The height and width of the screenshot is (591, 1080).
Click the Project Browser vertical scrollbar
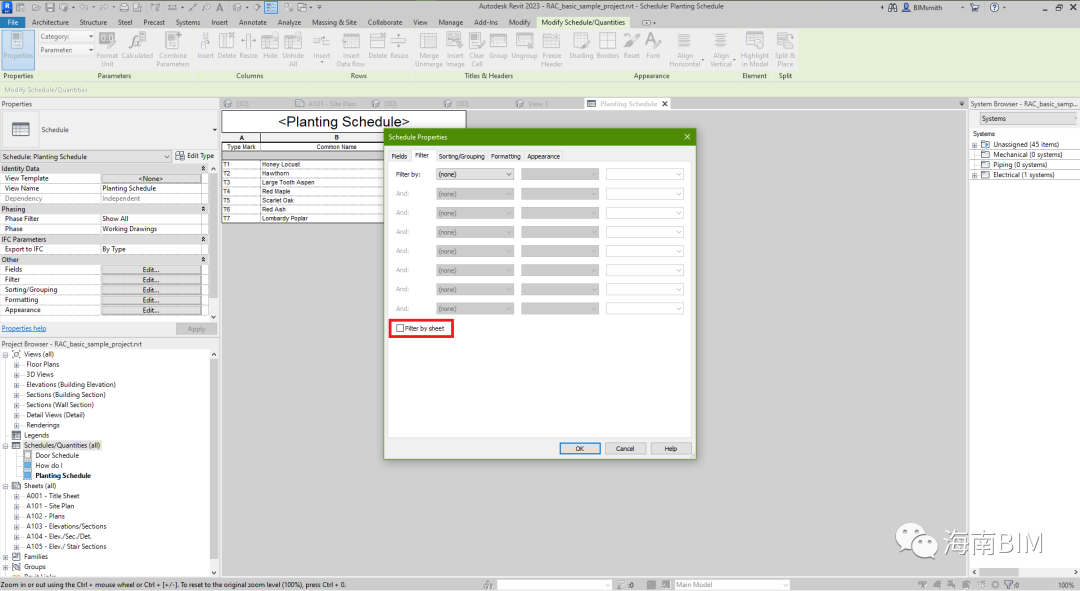coord(214,463)
